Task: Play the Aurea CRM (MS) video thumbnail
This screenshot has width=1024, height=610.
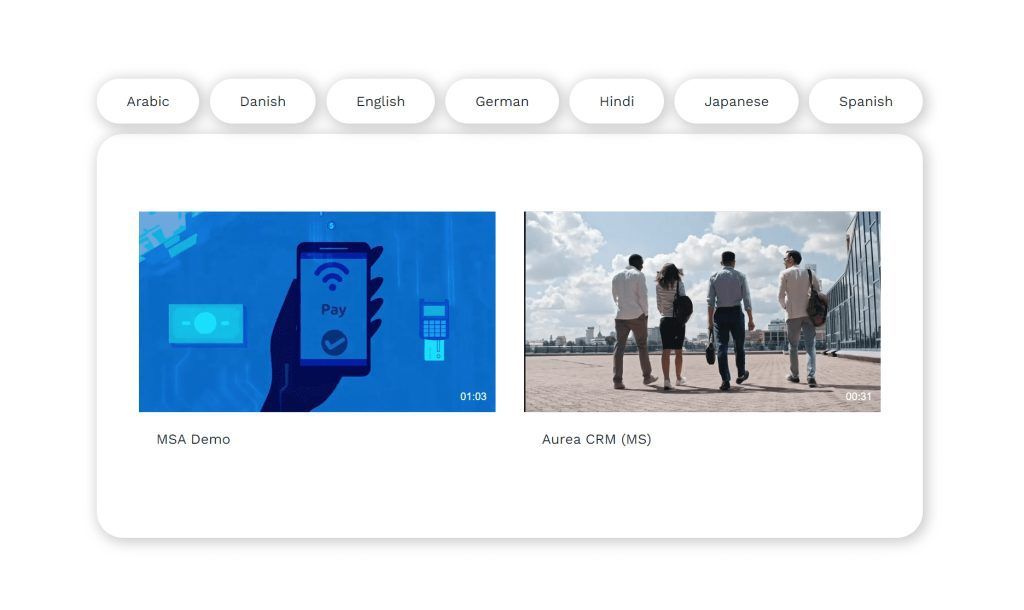Action: (701, 311)
